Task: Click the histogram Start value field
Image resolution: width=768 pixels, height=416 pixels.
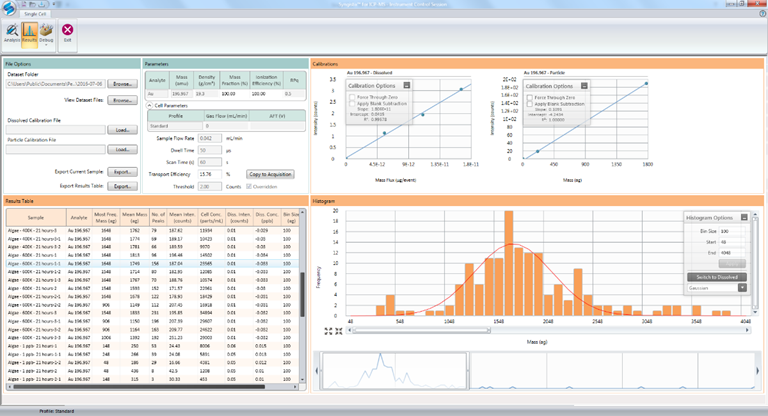Action: [x=733, y=242]
